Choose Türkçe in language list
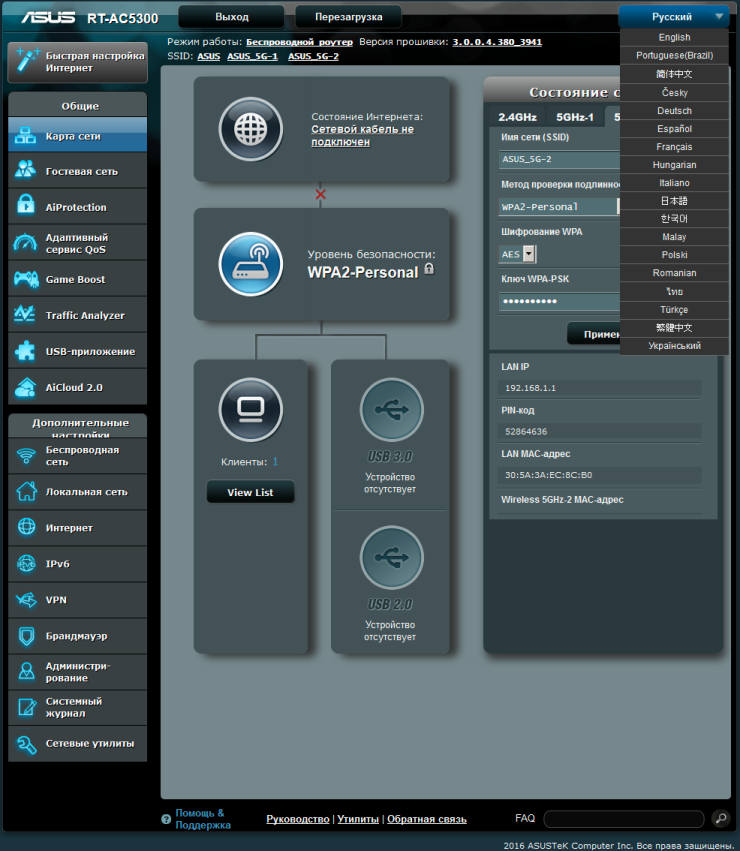Screen dimensions: 740x851 tap(674, 310)
